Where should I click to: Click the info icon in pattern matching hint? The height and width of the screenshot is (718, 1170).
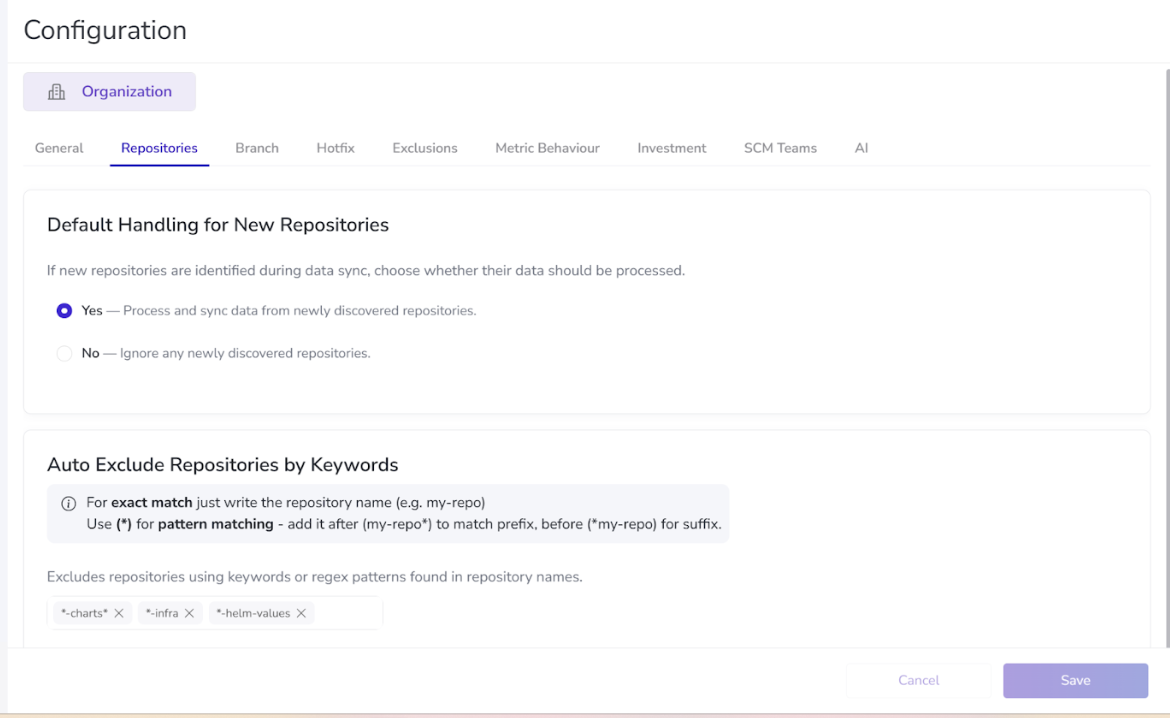[68, 503]
